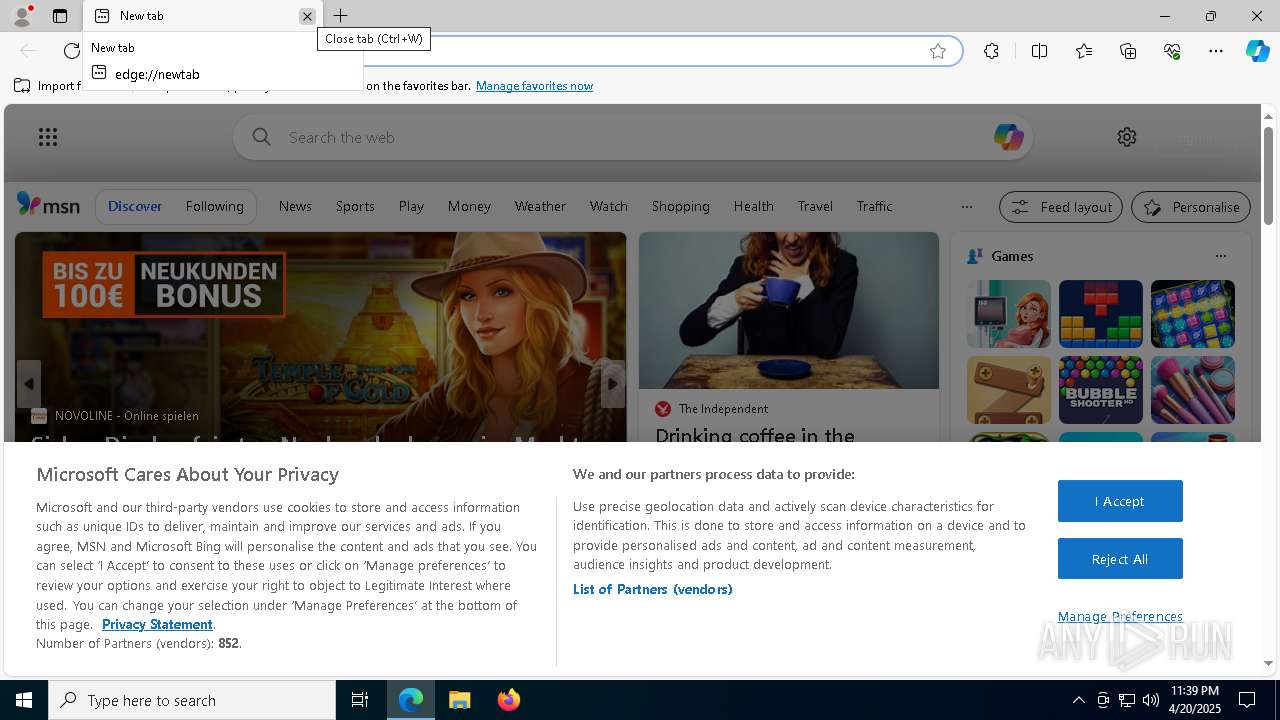Open a new tab with plus button
1280x720 pixels.
tap(341, 16)
